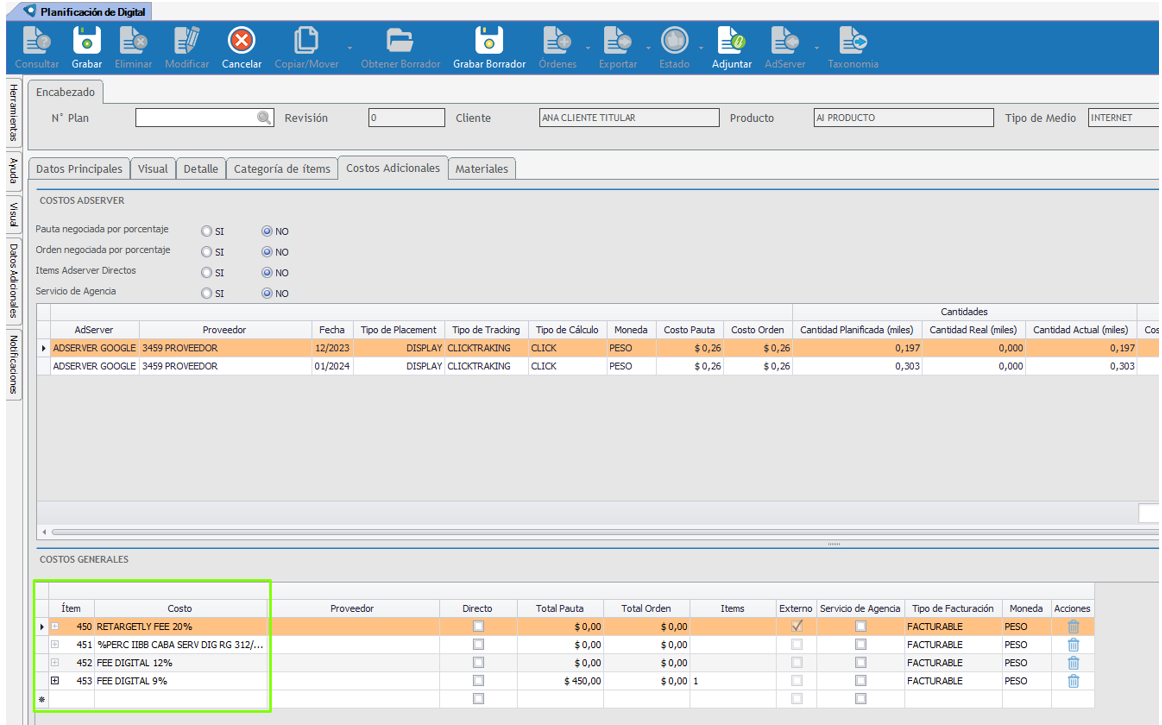Click the Estado toolbar icon
Screen dimensions: 1162x725
[674, 41]
